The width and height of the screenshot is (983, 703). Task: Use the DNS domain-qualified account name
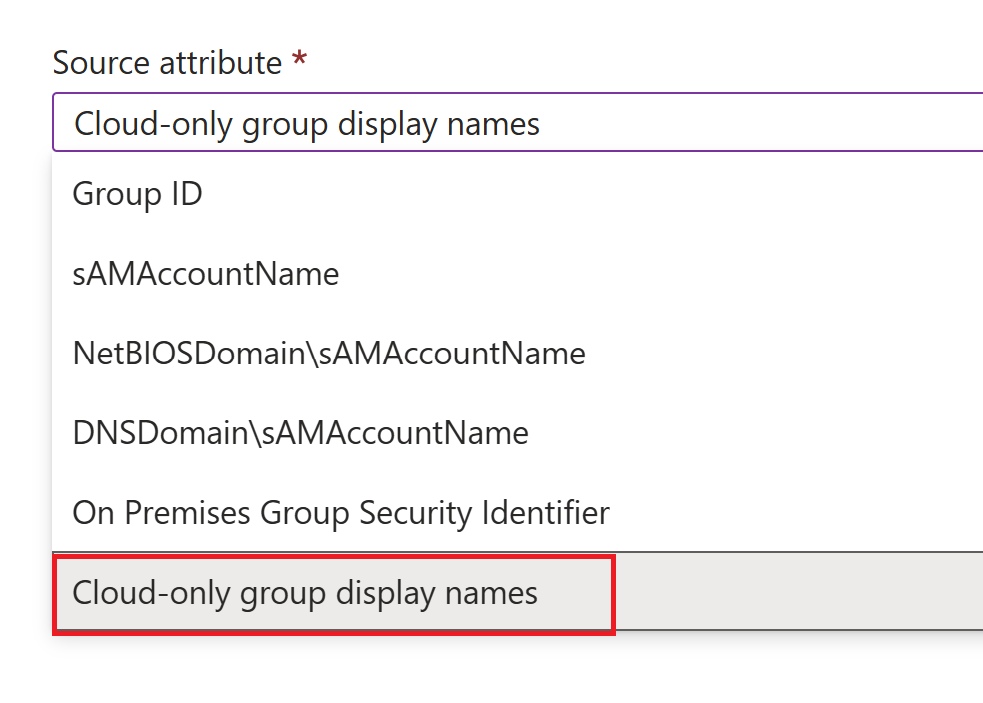point(301,433)
